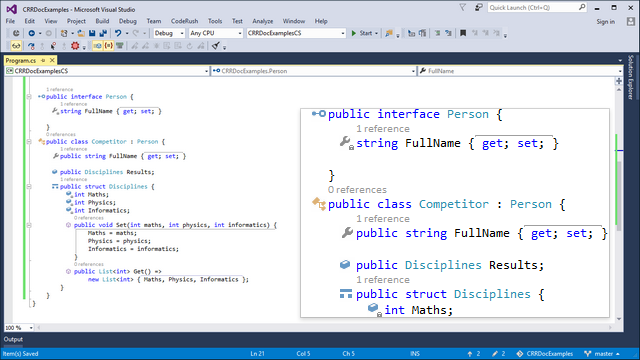
Task: Click the notifications flag filter icon
Action: click(x=462, y=8)
